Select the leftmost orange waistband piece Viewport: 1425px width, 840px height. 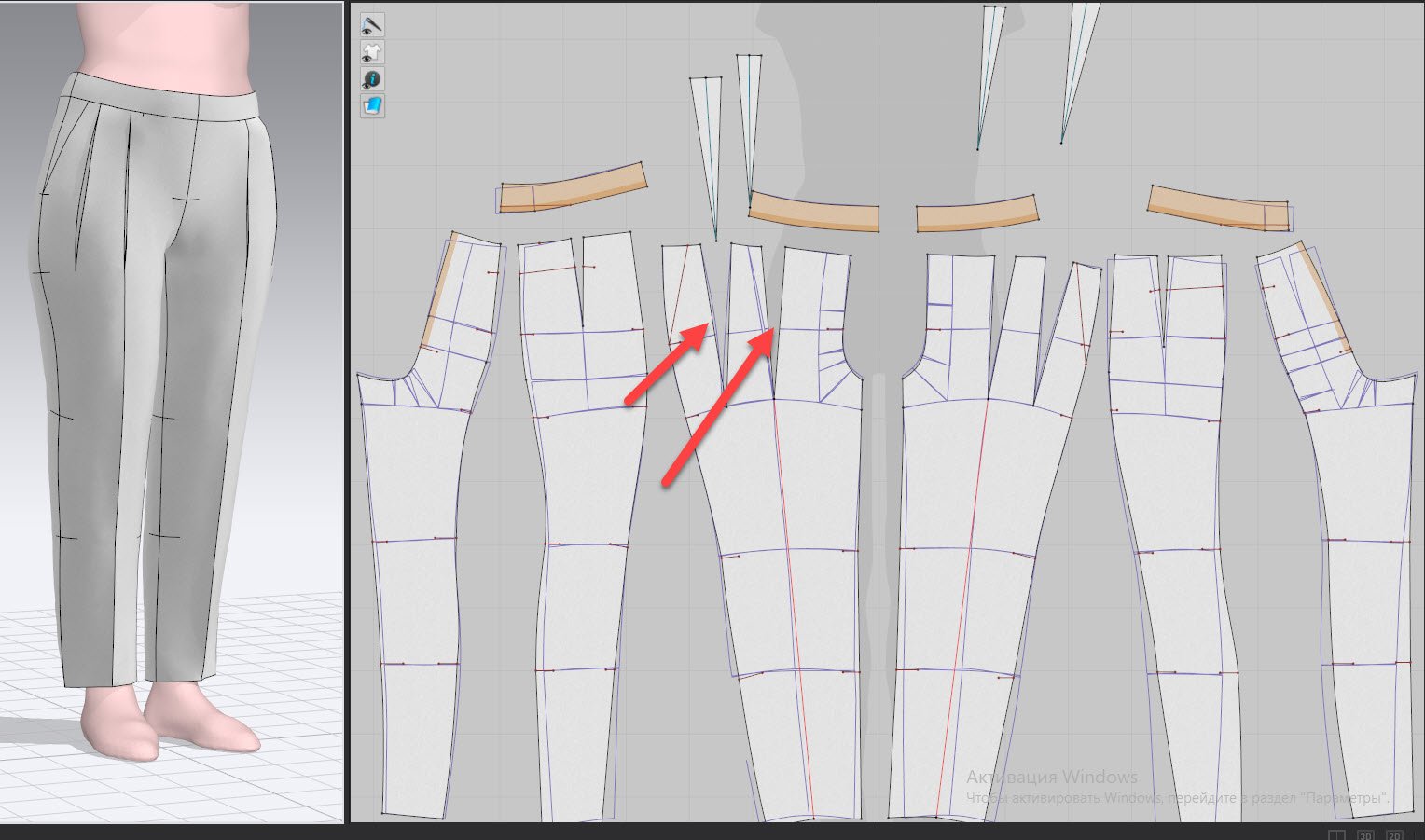[x=571, y=189]
